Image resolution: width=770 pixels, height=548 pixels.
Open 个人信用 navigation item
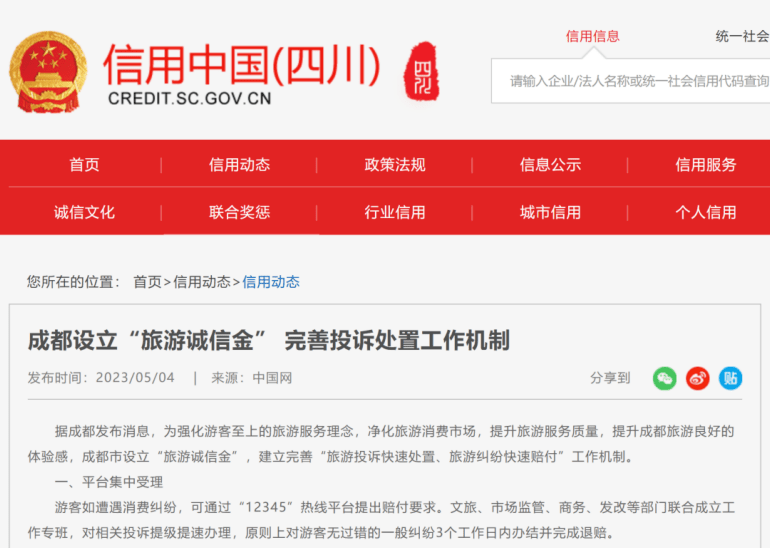point(706,212)
